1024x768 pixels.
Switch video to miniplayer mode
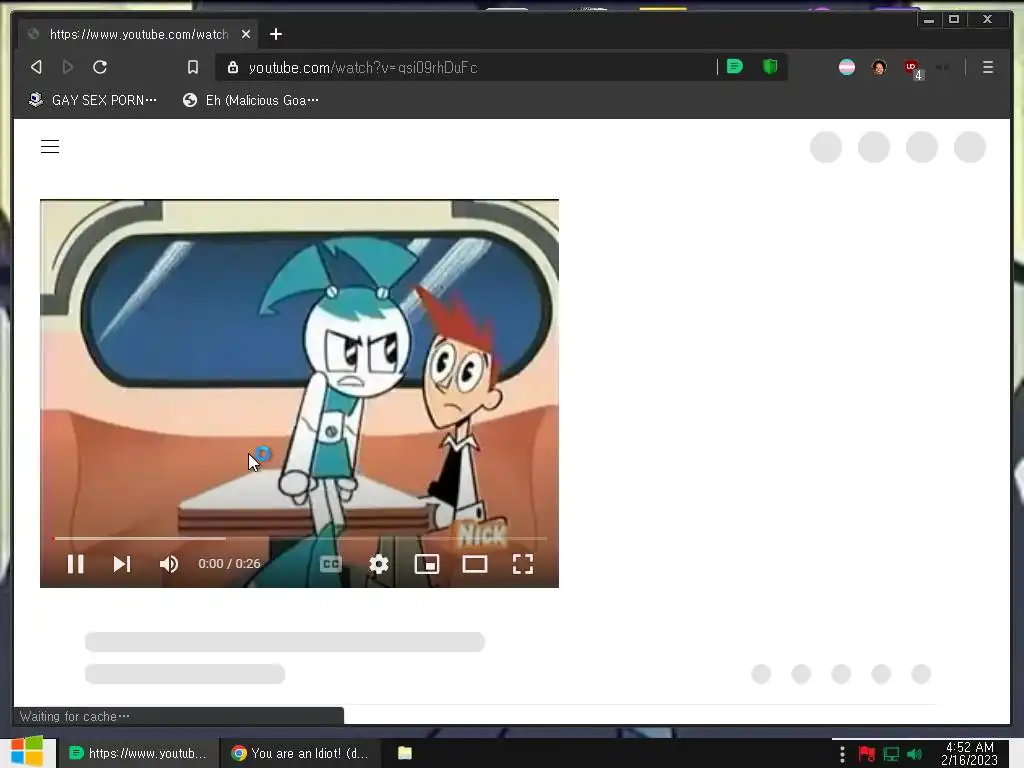426,564
